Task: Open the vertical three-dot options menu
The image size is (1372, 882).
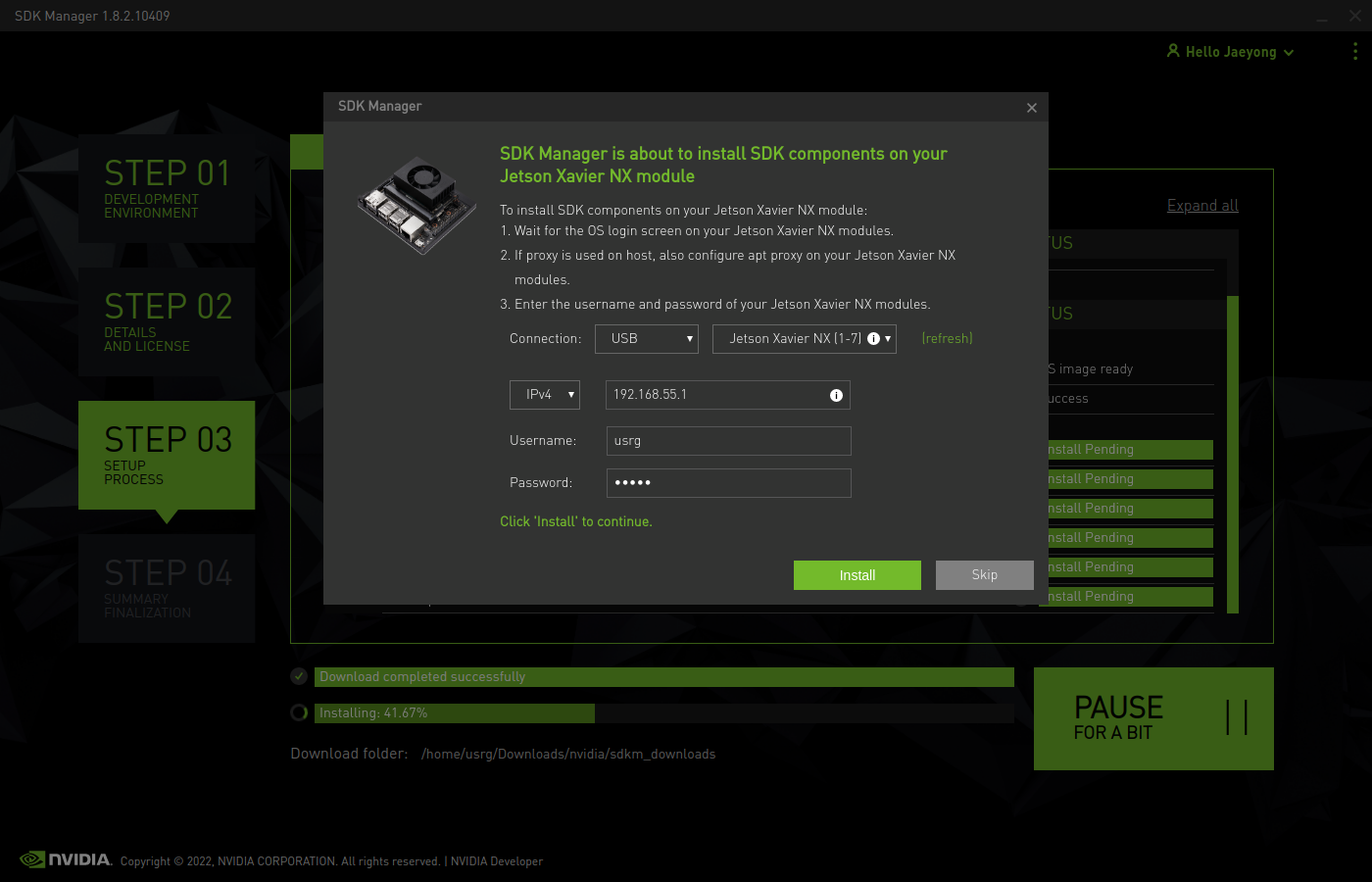Action: pyautogui.click(x=1355, y=51)
